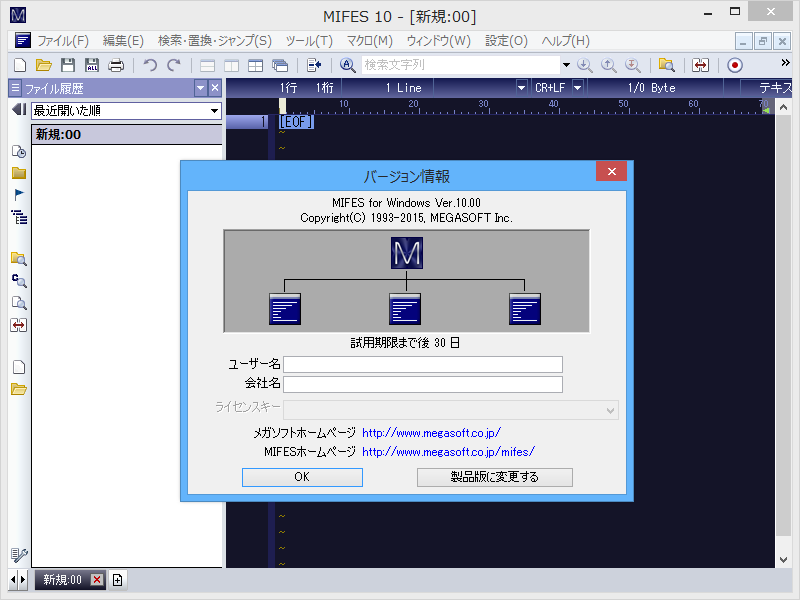800x600 pixels.
Task: Select the magnifier search icon before the search box
Action: click(x=345, y=65)
